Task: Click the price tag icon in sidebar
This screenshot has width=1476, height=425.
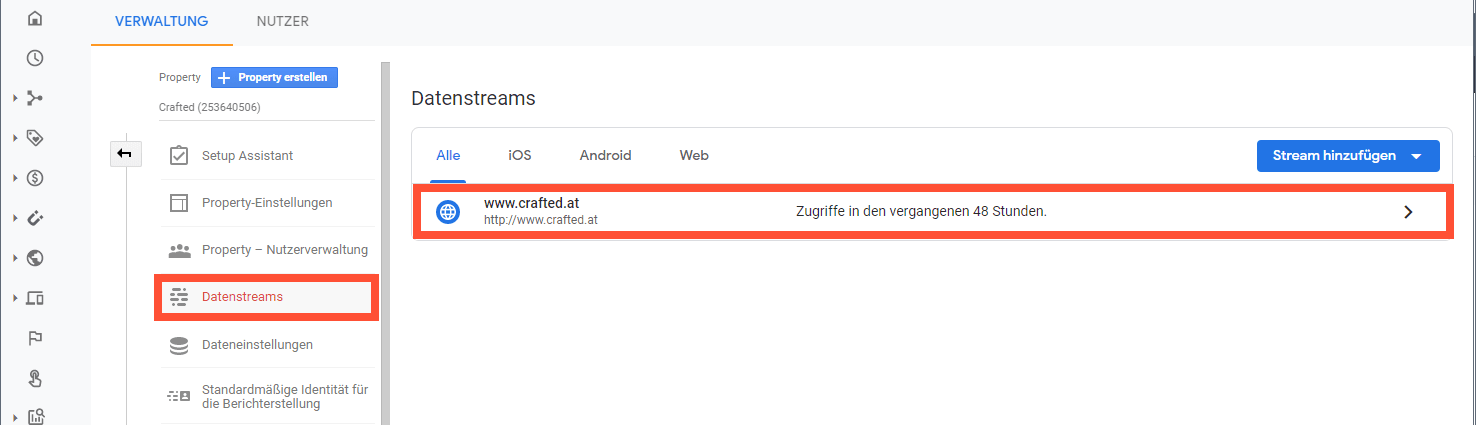Action: tap(35, 138)
